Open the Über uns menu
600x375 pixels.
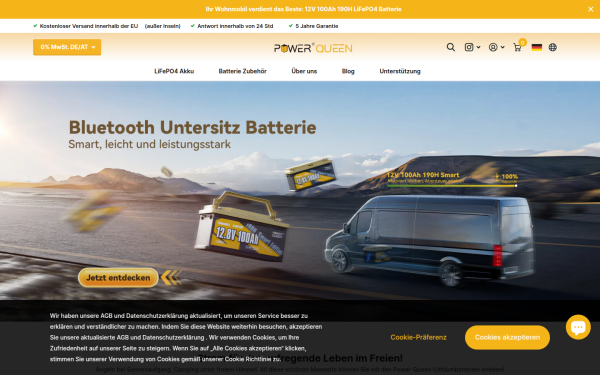(304, 71)
